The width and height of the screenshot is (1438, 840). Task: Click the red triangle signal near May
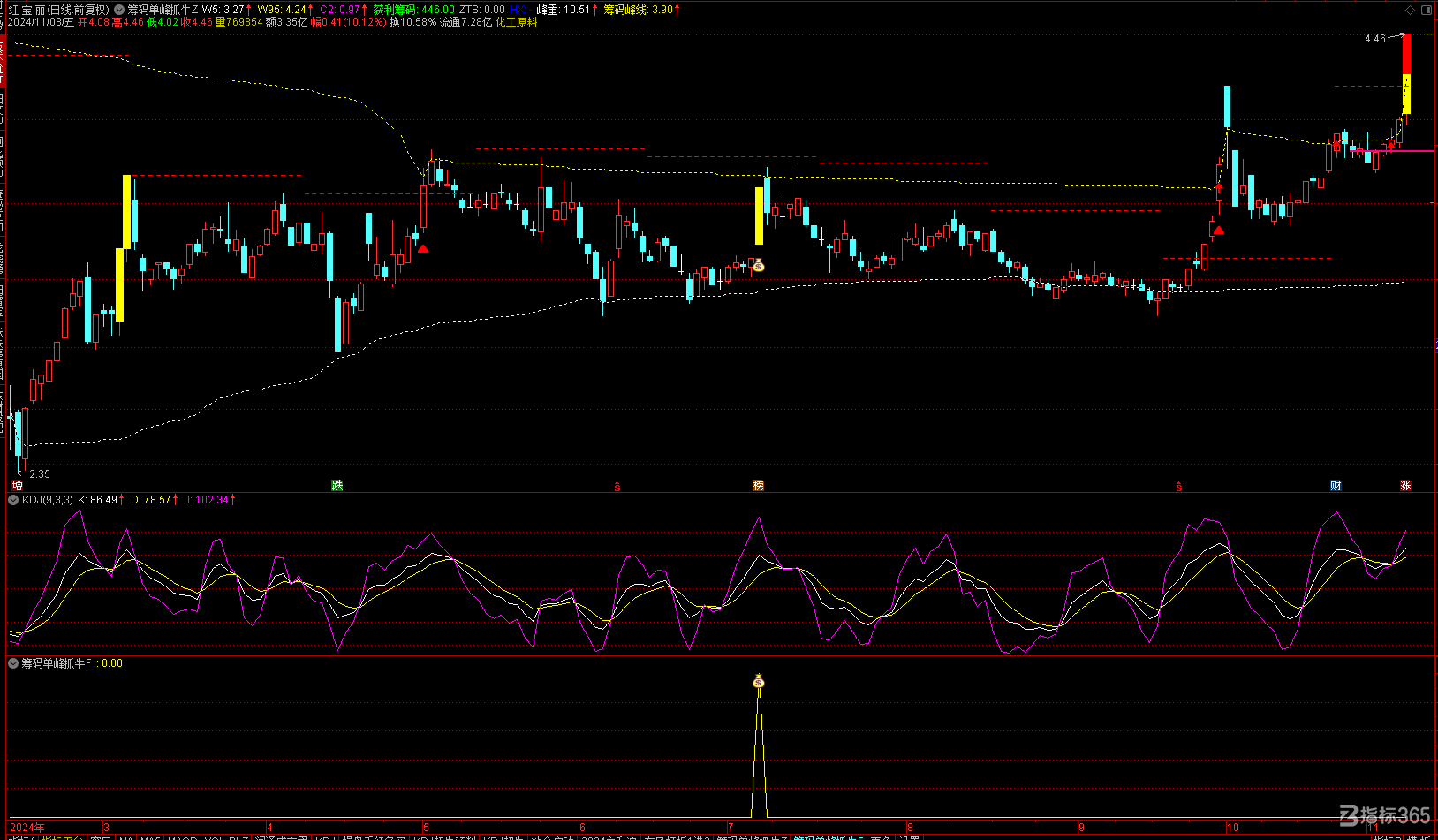[x=423, y=249]
